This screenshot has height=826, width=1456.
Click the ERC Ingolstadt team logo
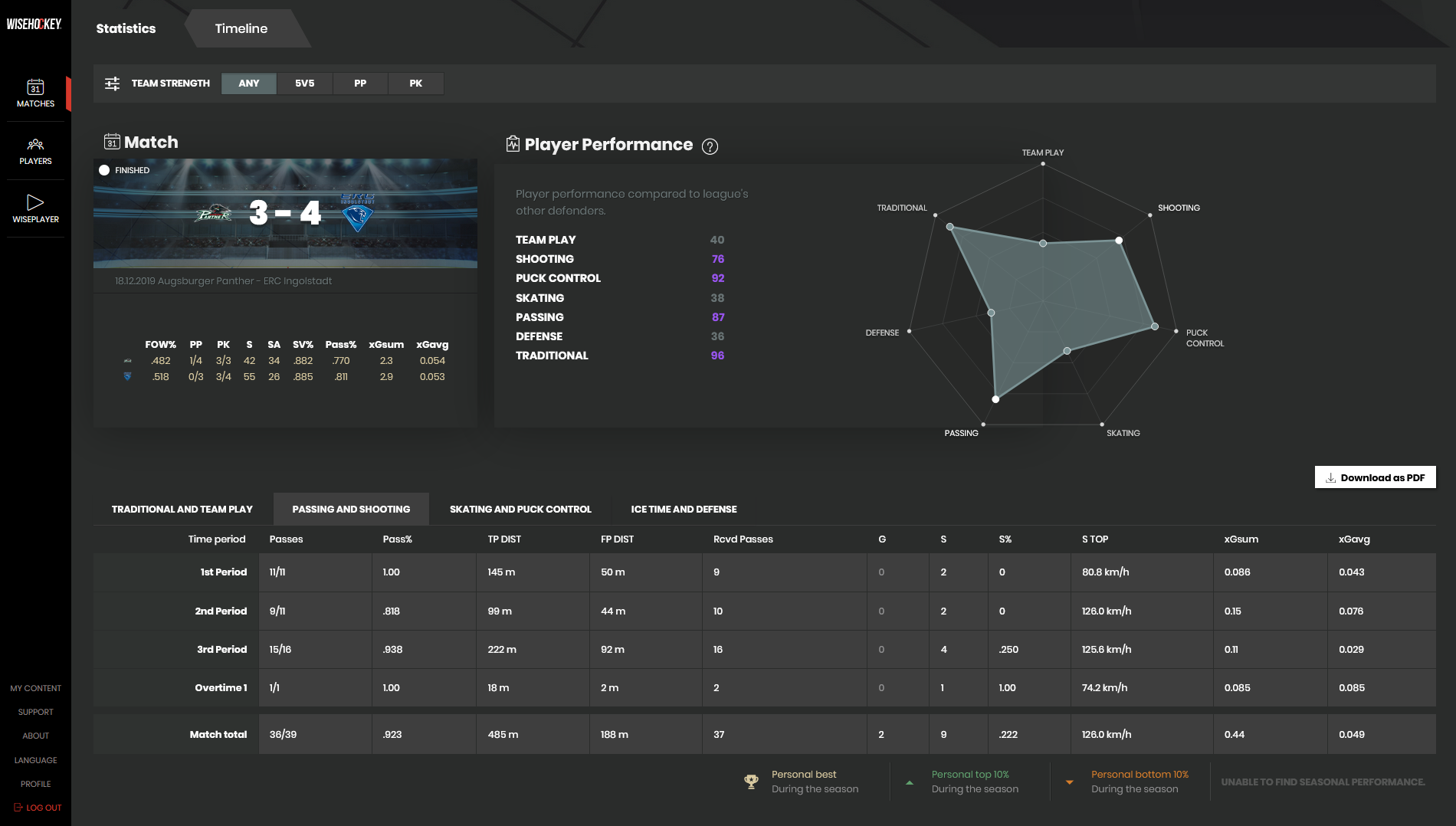click(357, 212)
